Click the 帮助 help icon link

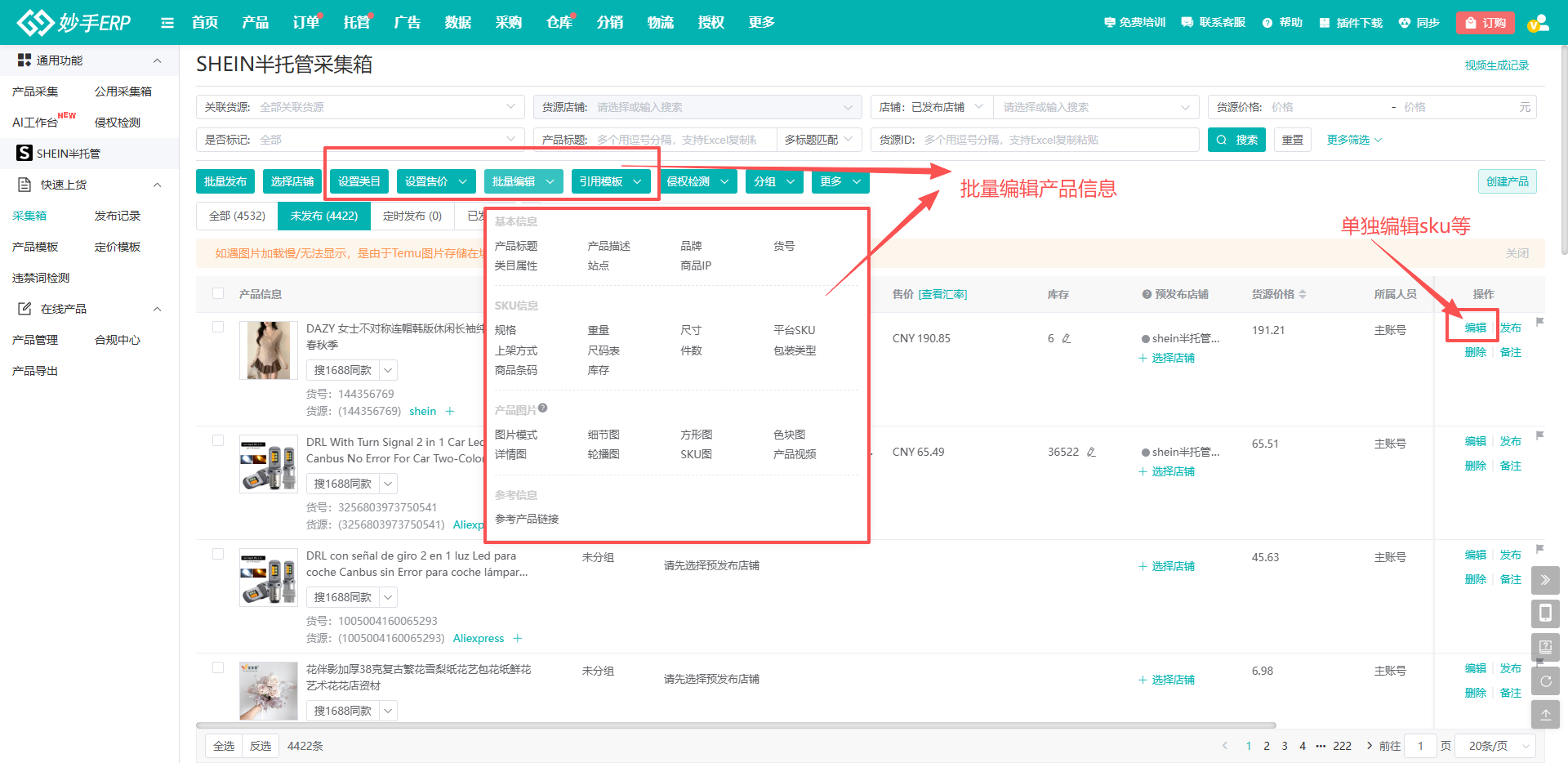pyautogui.click(x=1282, y=23)
